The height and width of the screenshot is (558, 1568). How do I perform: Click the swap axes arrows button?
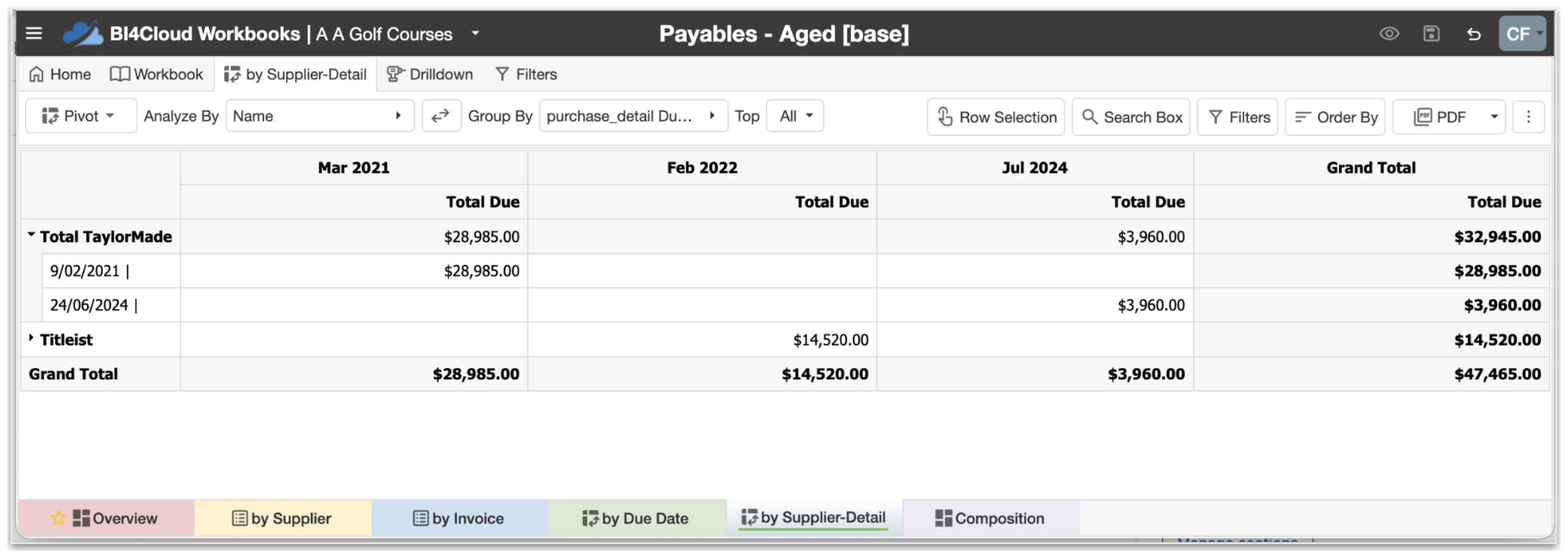440,116
